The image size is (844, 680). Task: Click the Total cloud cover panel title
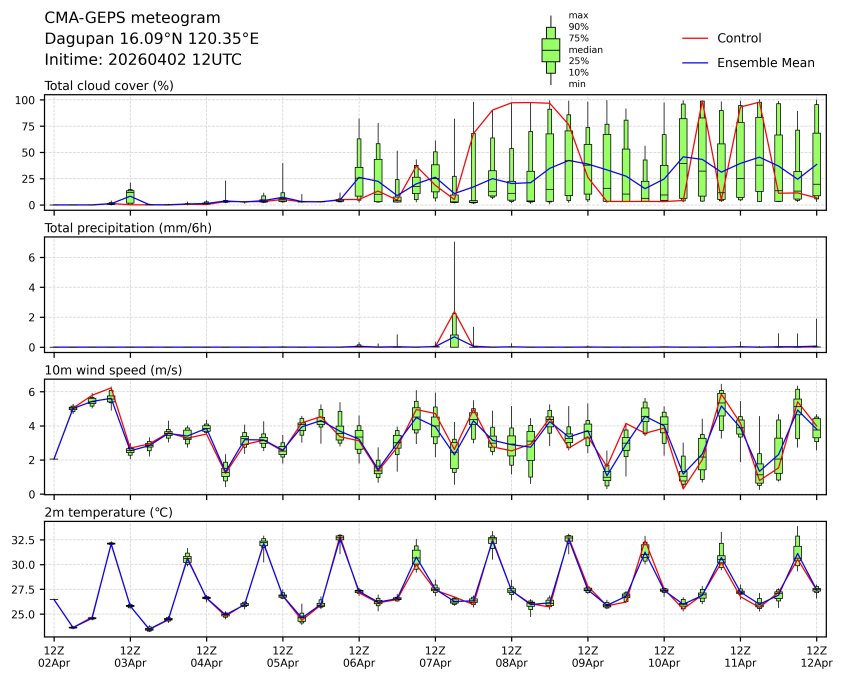109,86
